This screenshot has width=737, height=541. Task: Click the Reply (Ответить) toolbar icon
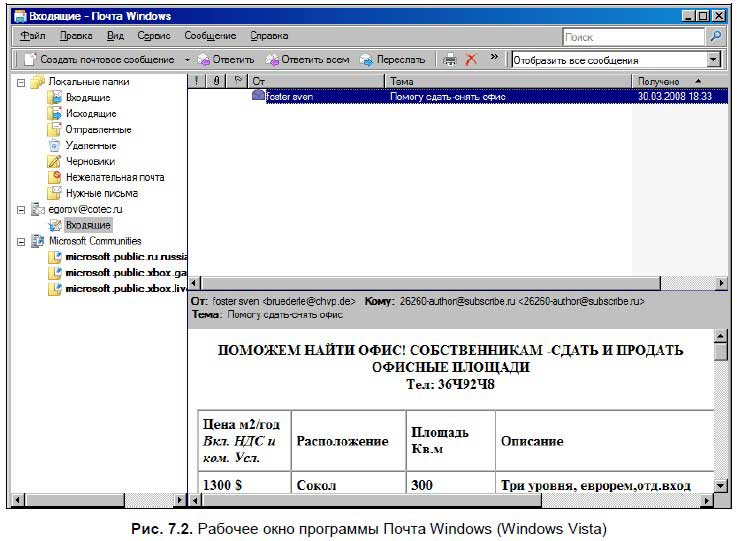pos(203,60)
